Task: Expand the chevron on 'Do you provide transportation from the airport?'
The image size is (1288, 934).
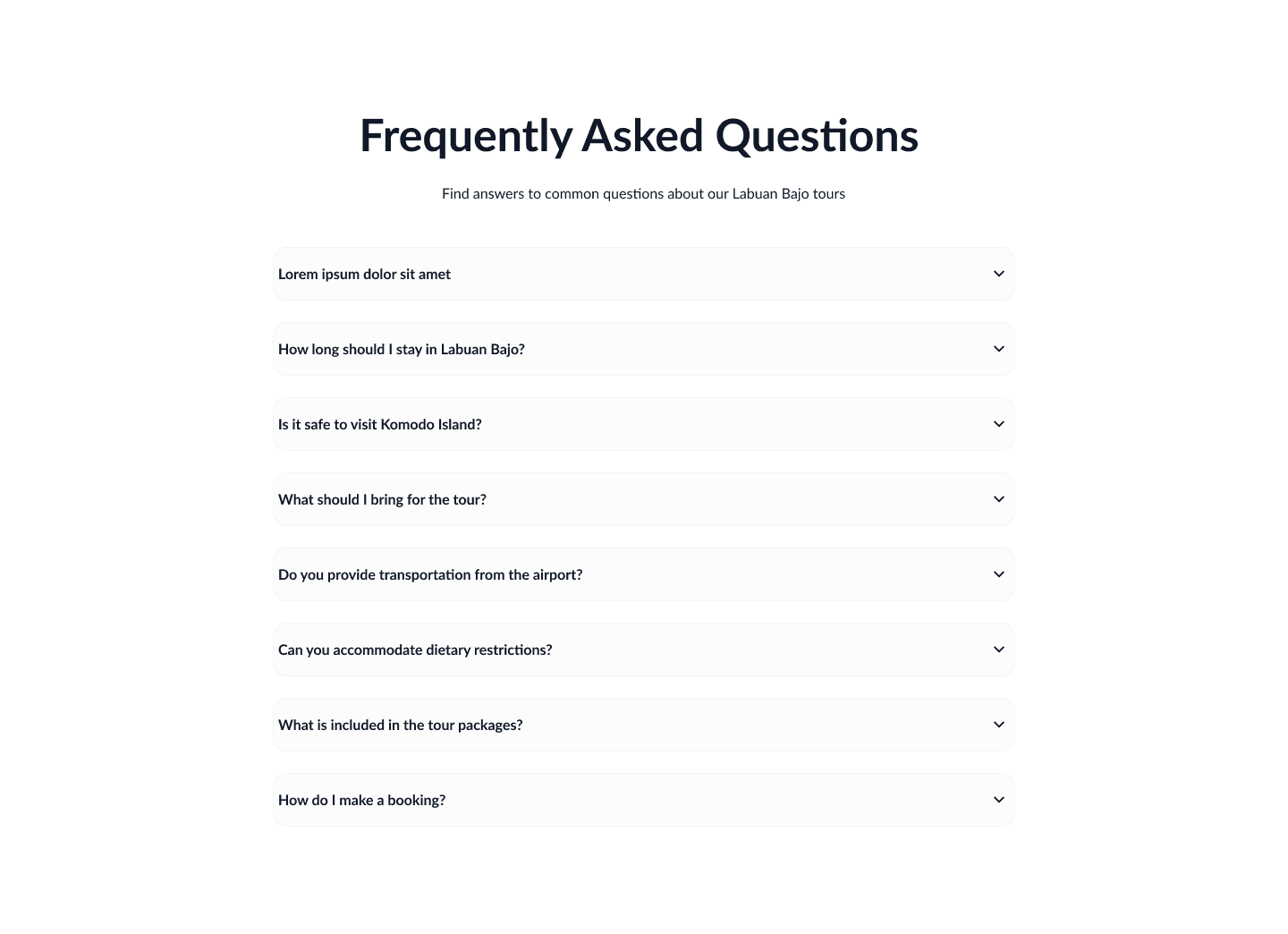Action: coord(998,574)
